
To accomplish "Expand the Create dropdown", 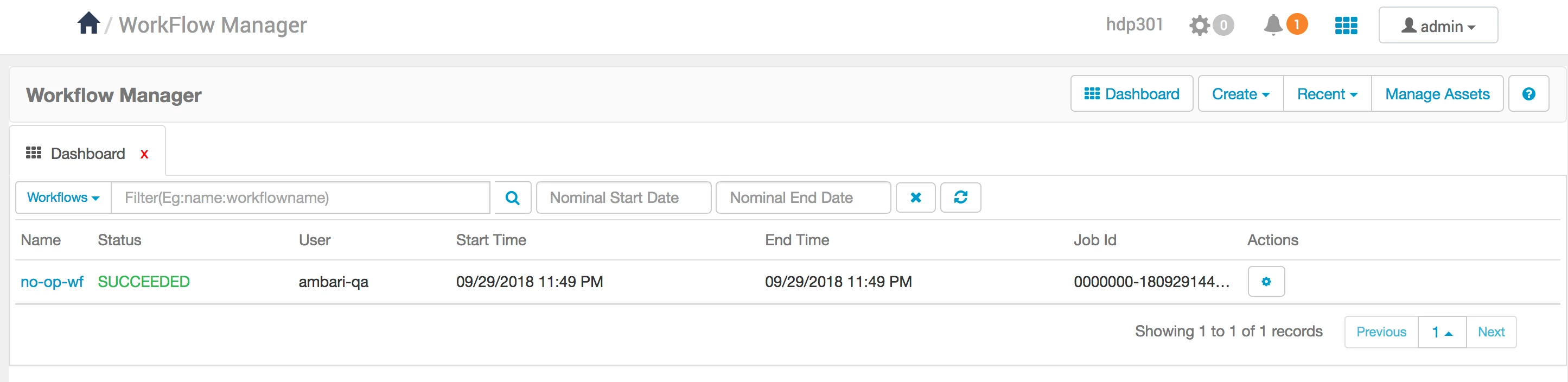I will [1240, 94].
